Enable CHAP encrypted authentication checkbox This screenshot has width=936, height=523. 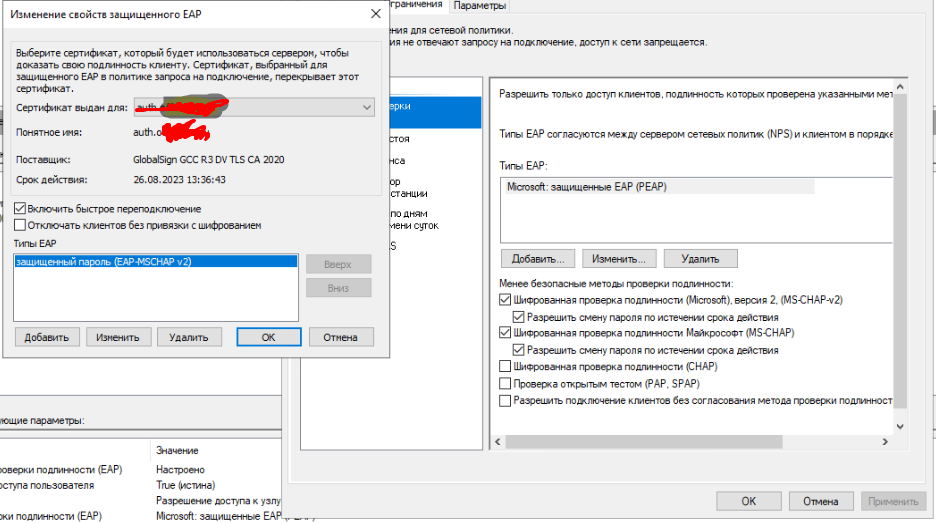point(505,366)
